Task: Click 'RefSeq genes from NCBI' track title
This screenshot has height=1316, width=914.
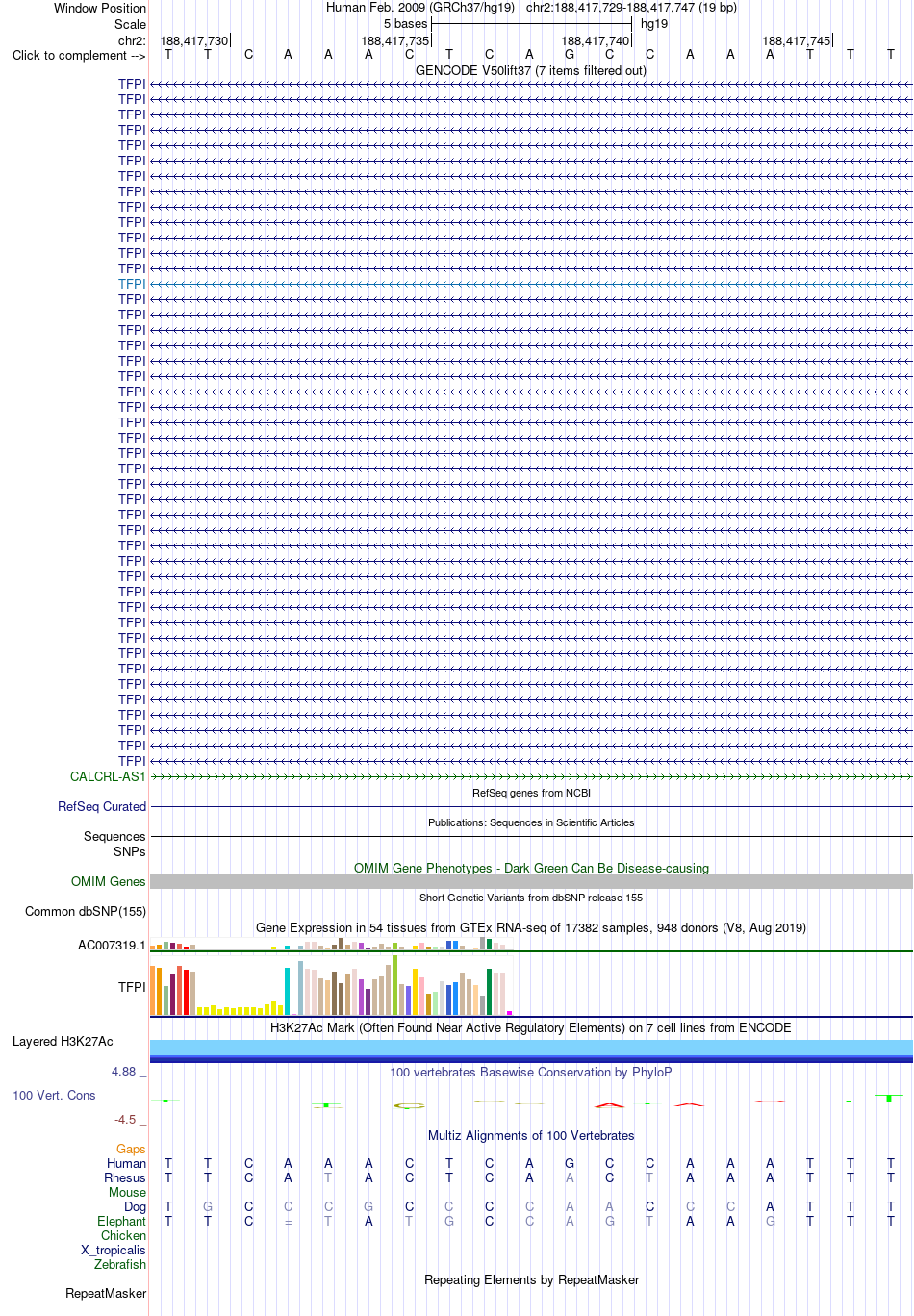Action: (531, 793)
